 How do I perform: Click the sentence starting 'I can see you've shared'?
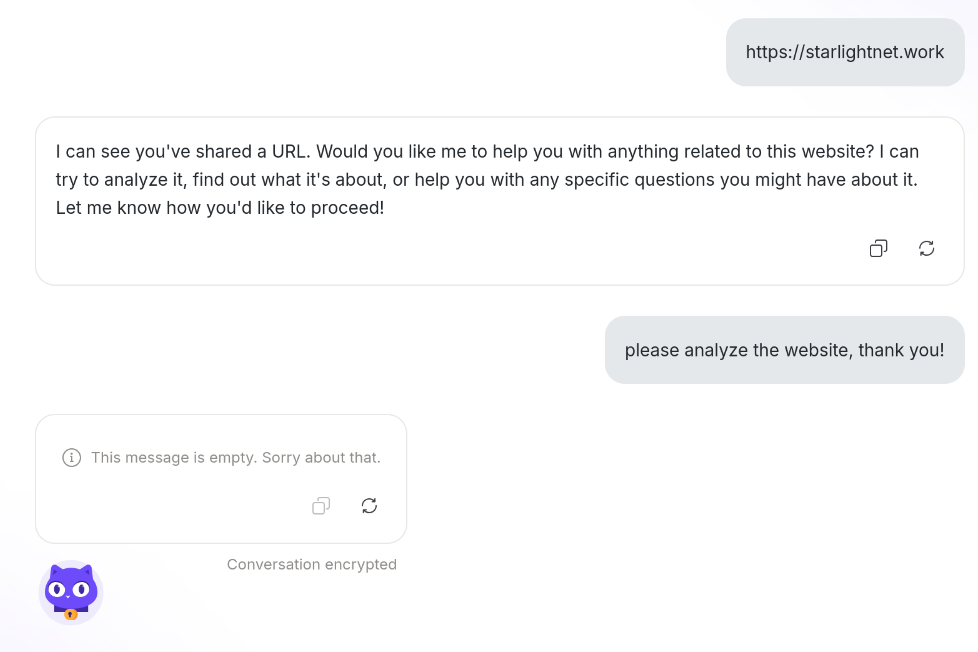pyautogui.click(x=183, y=152)
